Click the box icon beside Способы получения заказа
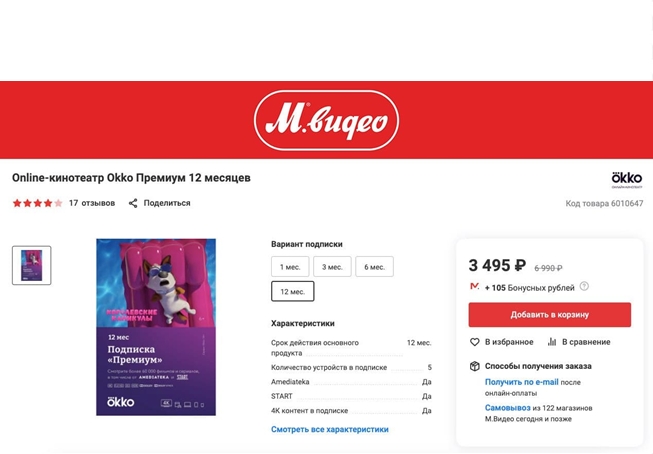 point(474,366)
